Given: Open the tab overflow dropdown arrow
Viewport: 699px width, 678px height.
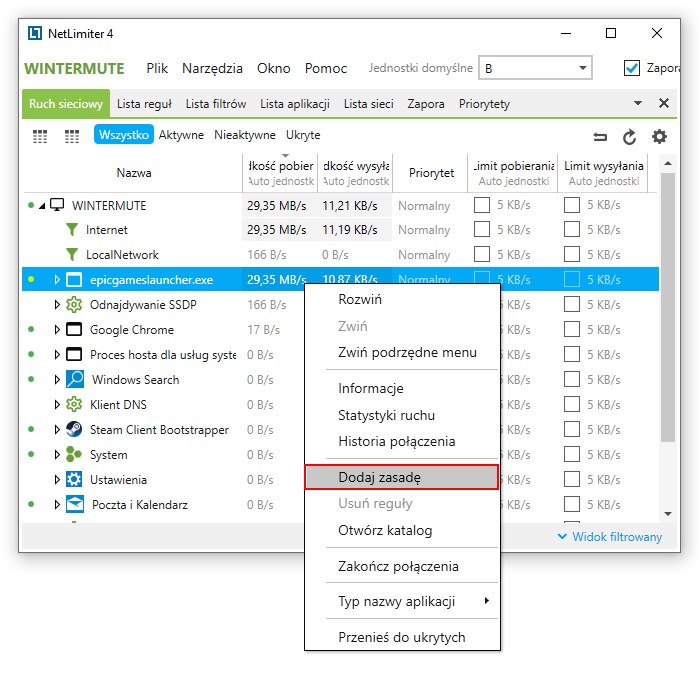Looking at the screenshot, I should click(638, 103).
